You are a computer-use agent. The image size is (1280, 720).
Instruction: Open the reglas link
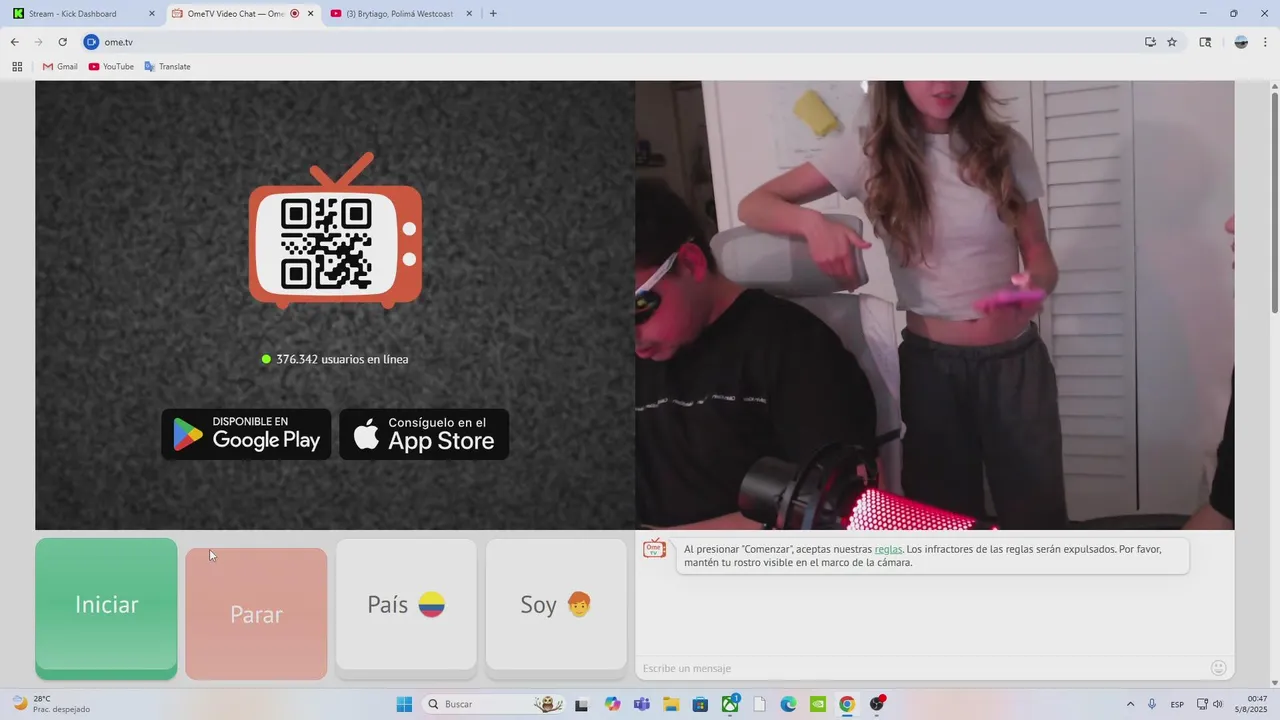point(888,549)
